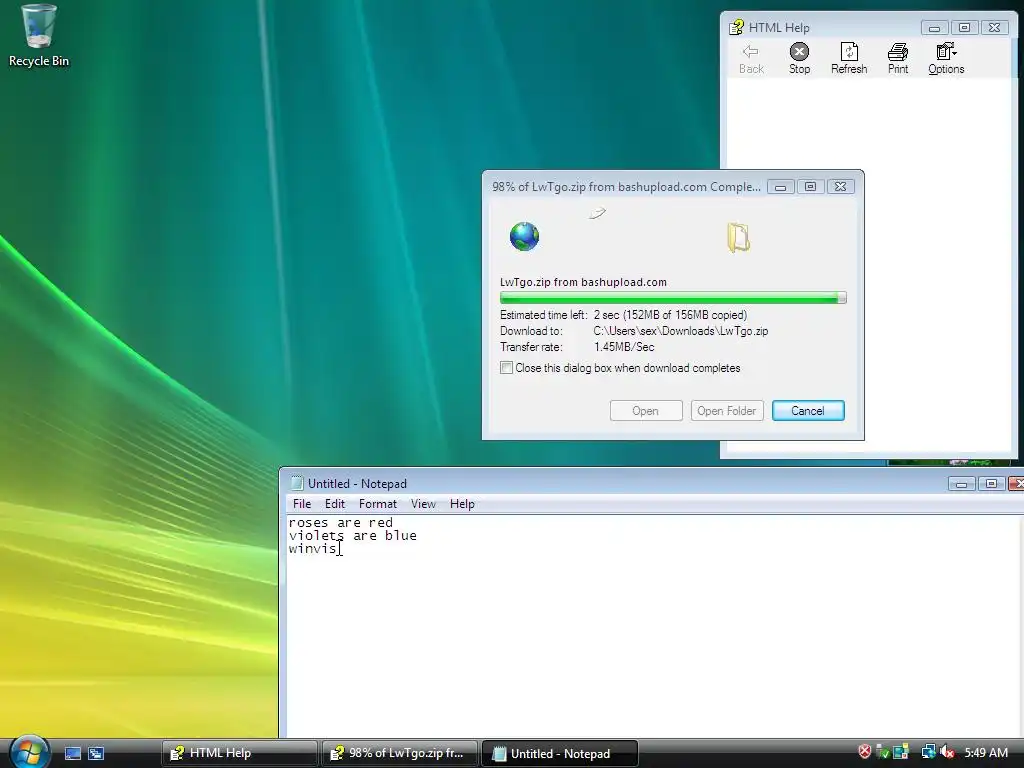Screen dimensions: 1024x768
Task: Click the HTML Help blank content pane
Action: (x=872, y=124)
